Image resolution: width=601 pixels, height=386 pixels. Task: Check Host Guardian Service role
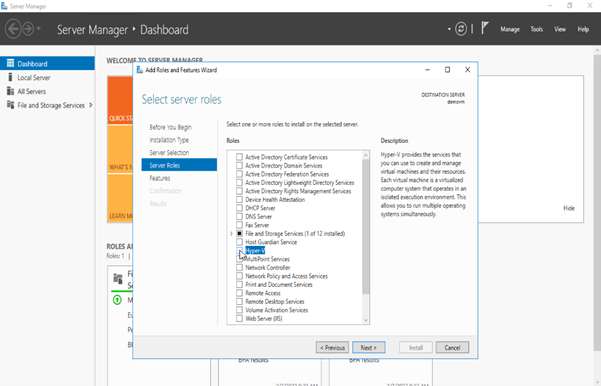tap(239, 242)
